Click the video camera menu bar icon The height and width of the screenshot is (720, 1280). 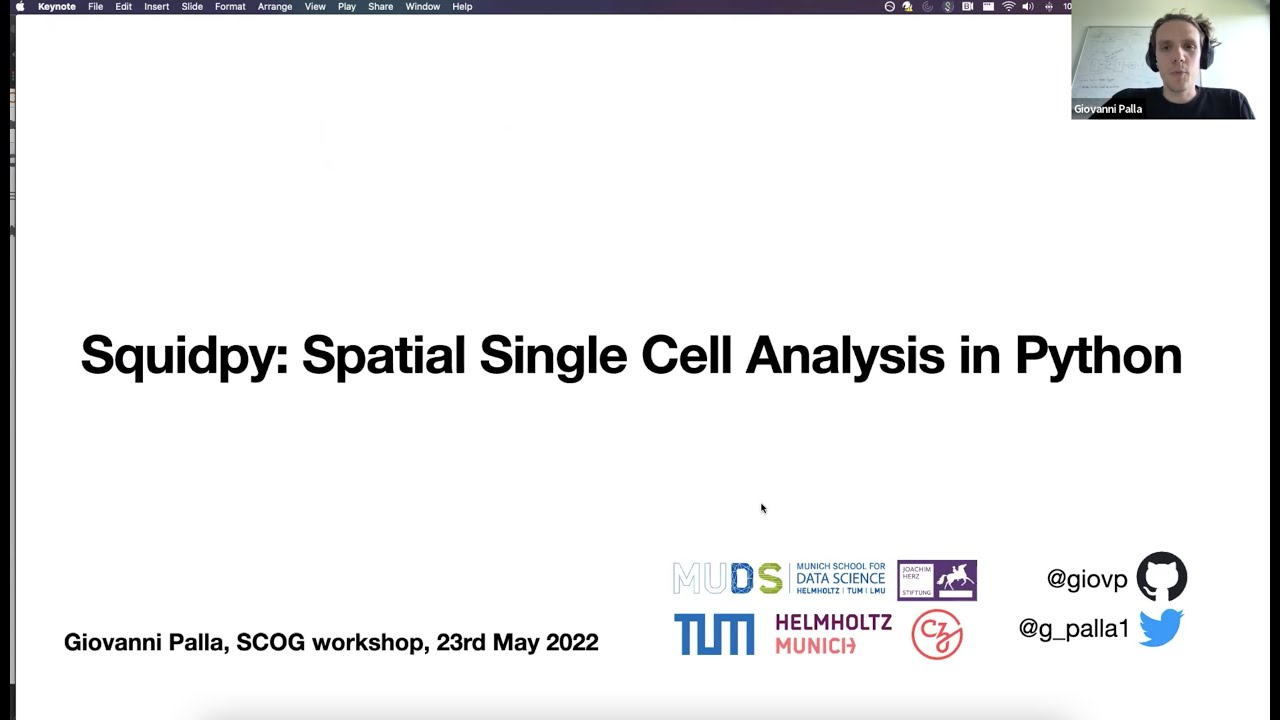coord(968,6)
